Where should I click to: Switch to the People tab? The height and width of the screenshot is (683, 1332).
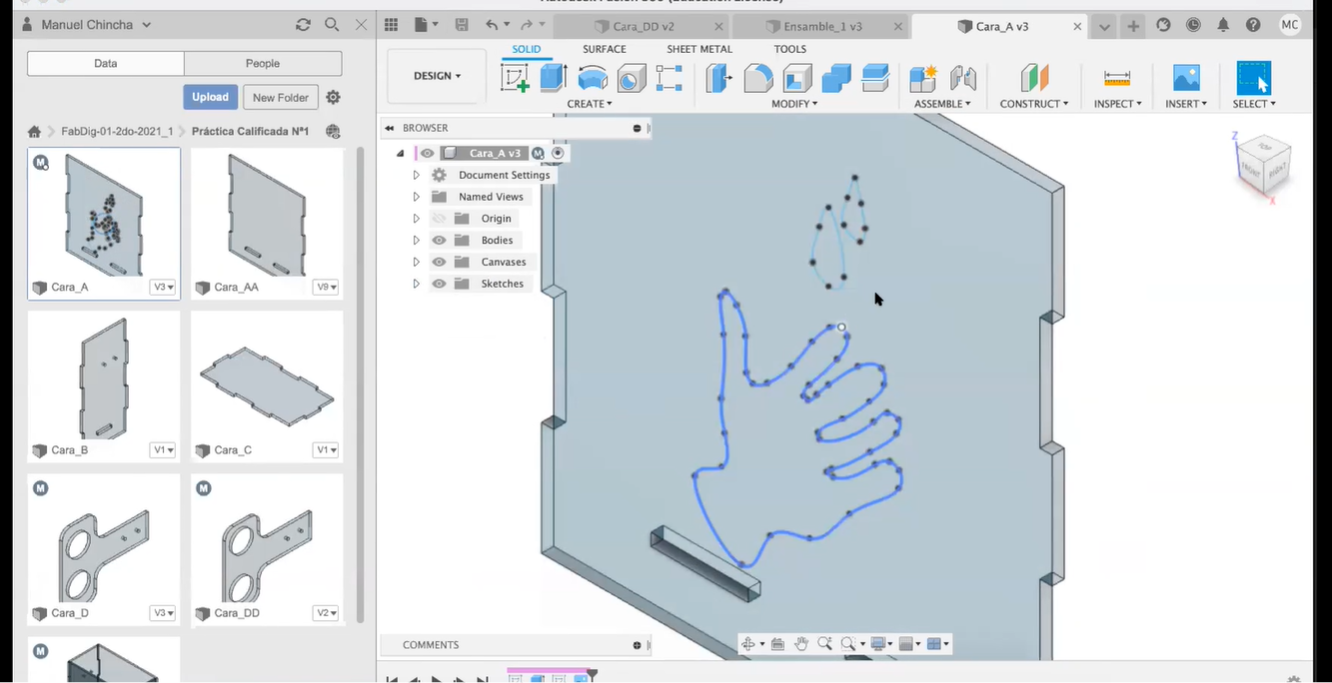click(x=263, y=63)
